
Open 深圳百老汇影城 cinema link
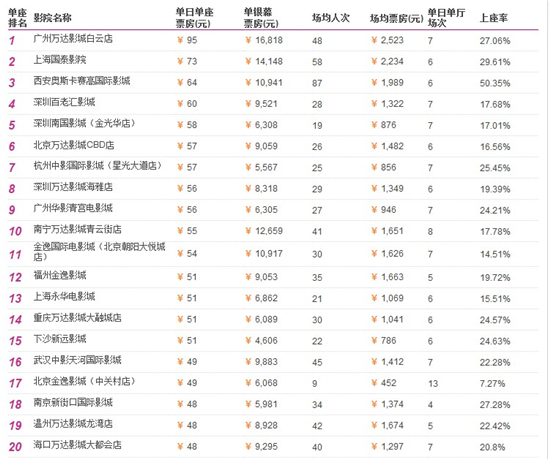click(64, 102)
